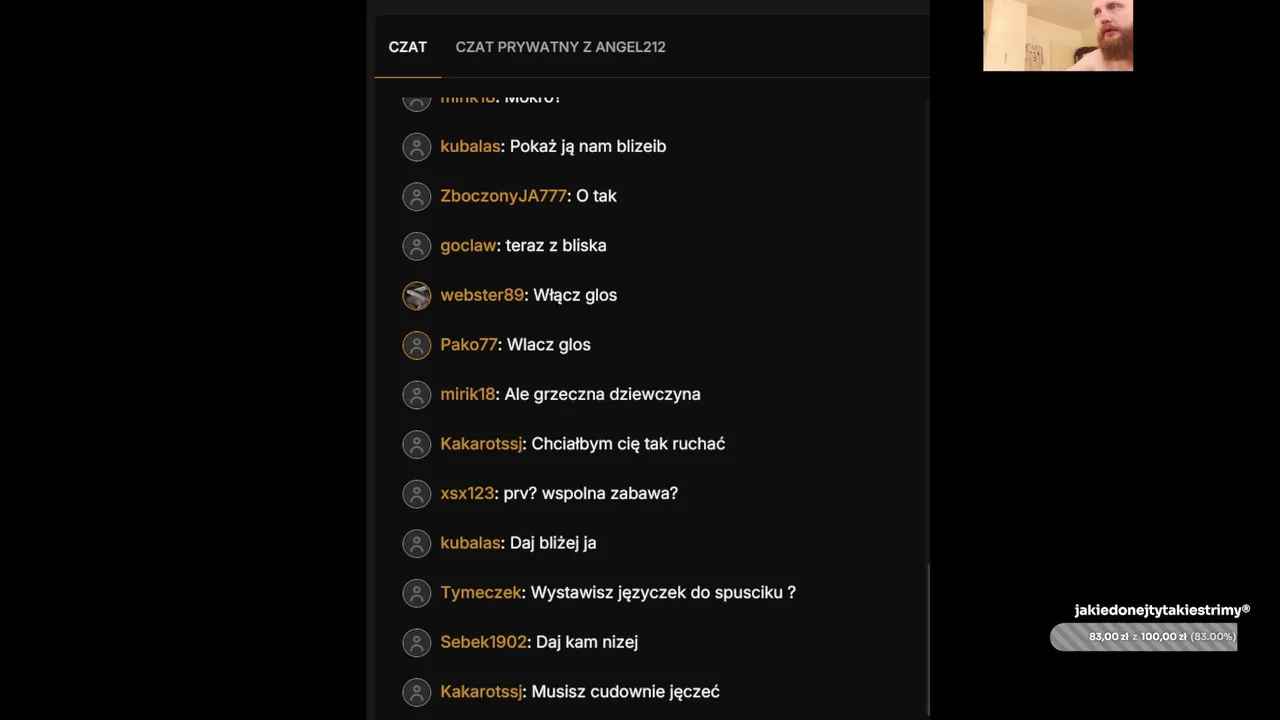Click kubalas avatar beside 'Pokaż ją nam' message
The height and width of the screenshot is (720, 1280).
[416, 147]
